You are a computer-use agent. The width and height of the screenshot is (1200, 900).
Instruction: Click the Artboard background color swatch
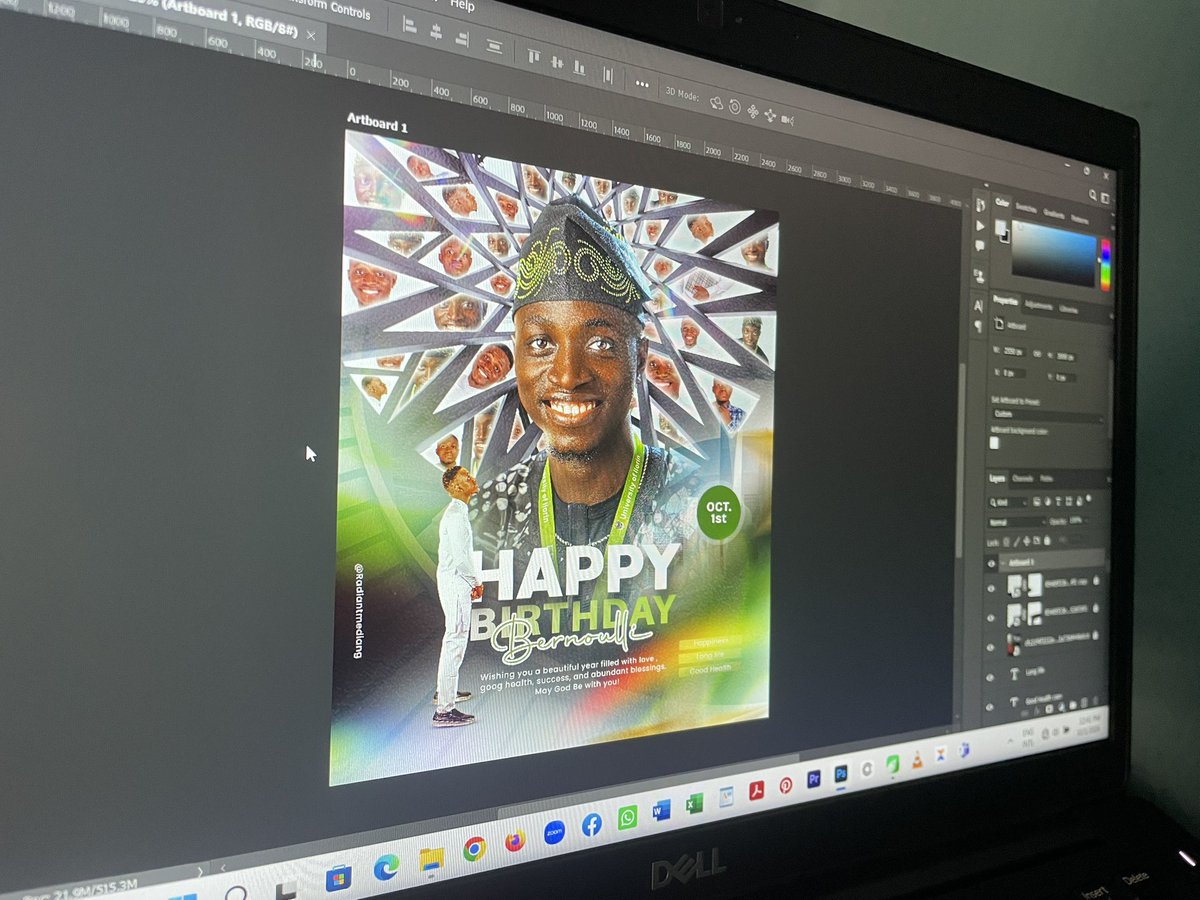click(995, 442)
